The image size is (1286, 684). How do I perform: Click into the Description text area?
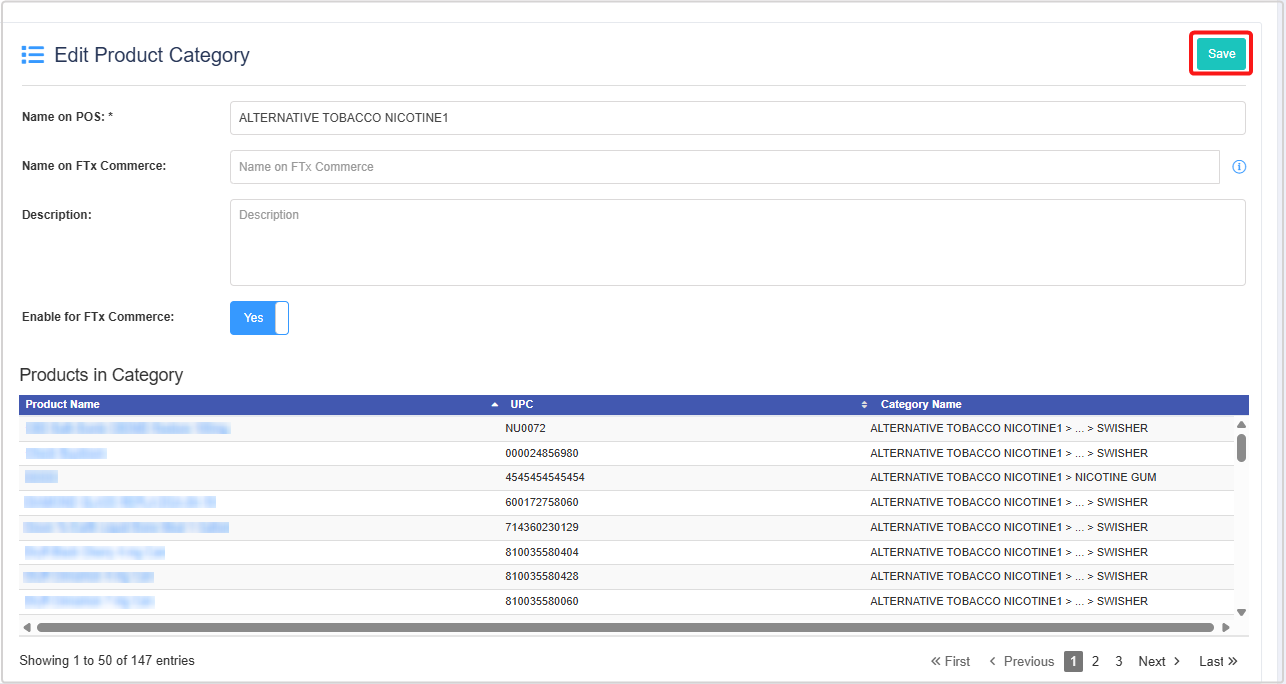point(737,242)
